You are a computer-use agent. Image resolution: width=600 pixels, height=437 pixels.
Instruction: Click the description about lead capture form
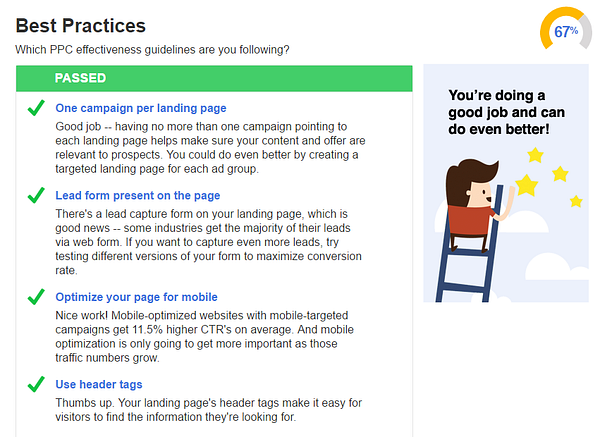point(209,242)
